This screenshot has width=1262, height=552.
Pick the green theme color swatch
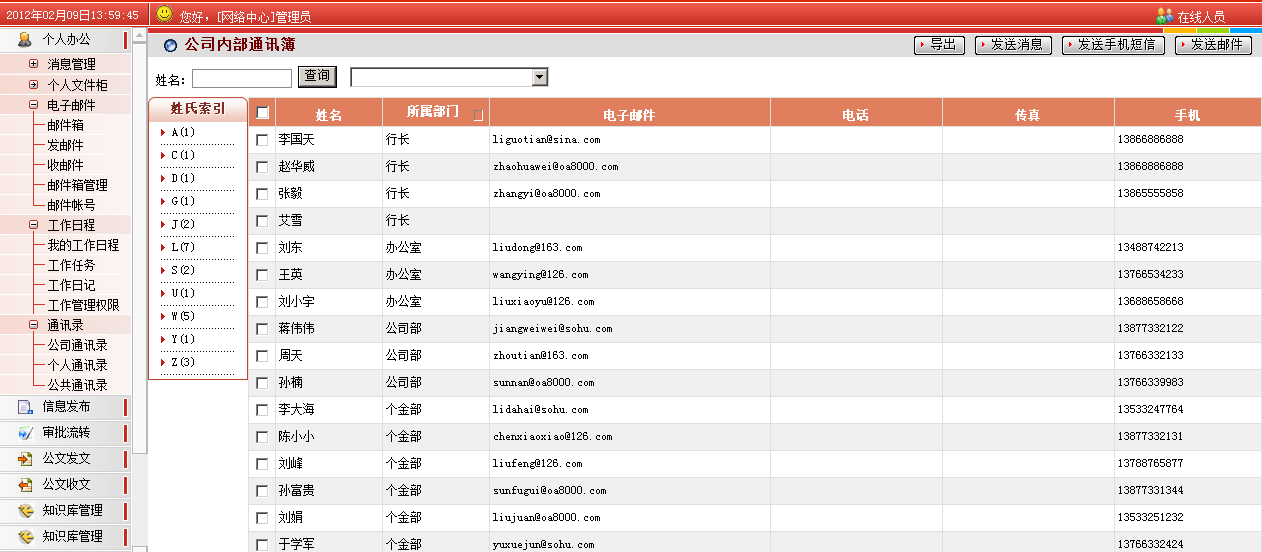1213,31
